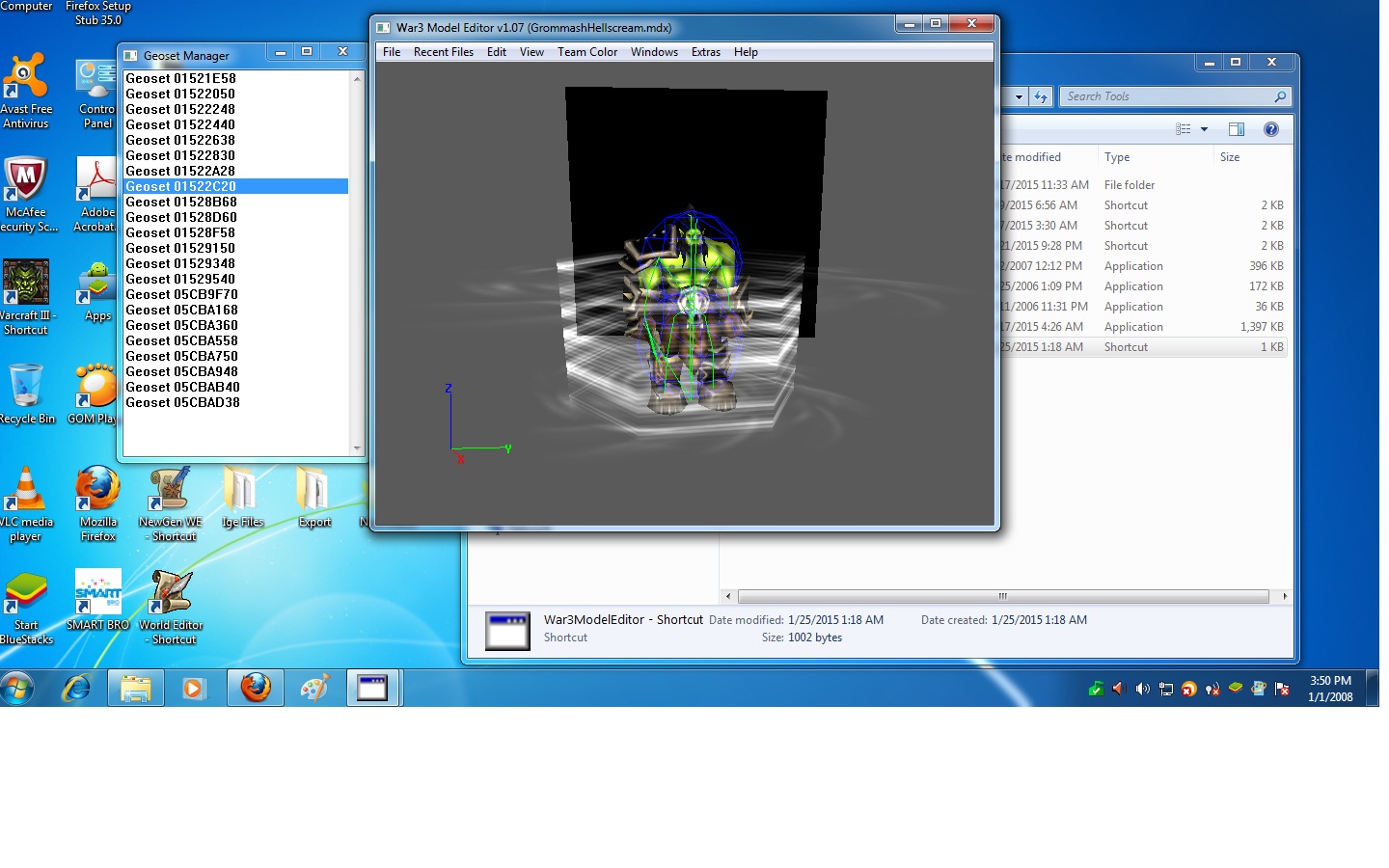The image size is (1389, 868).
Task: Select Geoset 01528B68 in the list
Action: pos(235,202)
